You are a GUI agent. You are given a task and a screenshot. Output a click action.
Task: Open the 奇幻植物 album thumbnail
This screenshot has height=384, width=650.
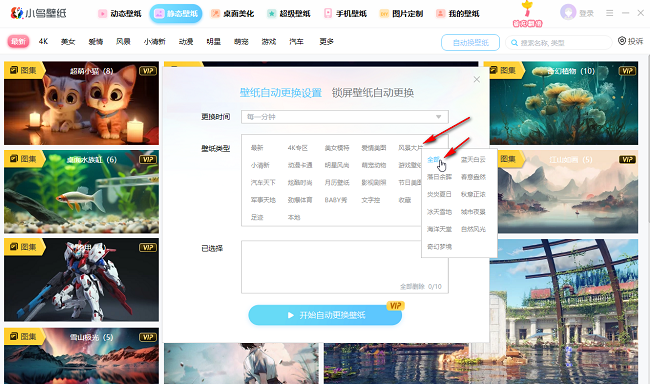click(x=564, y=103)
